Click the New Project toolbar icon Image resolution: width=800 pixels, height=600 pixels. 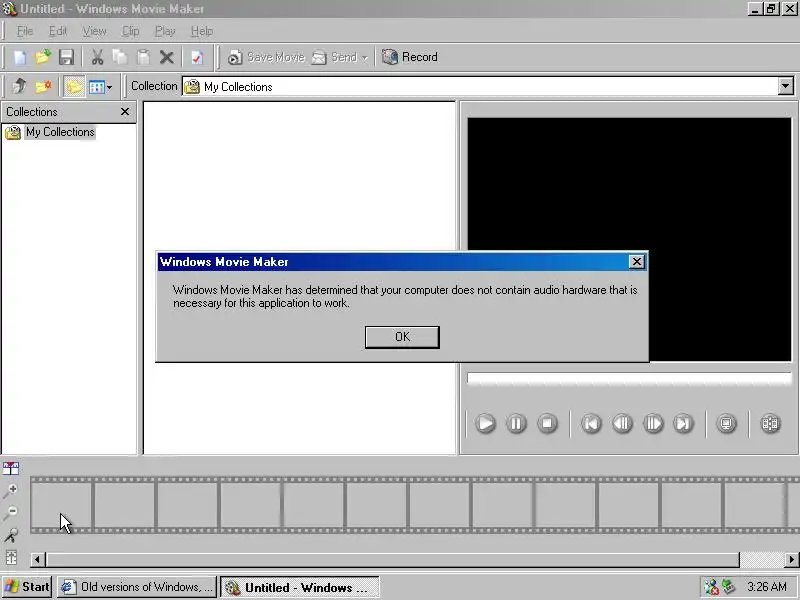(19, 57)
